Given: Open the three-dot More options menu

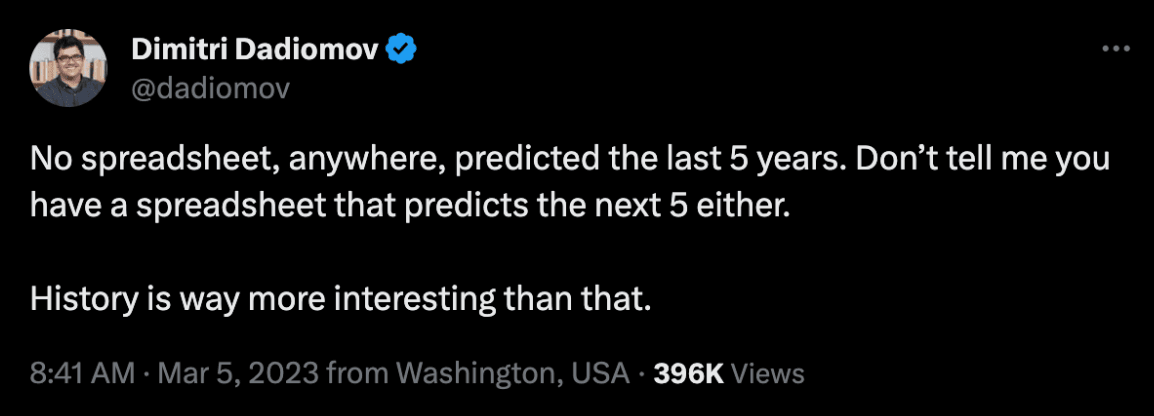Looking at the screenshot, I should coord(1114,49).
